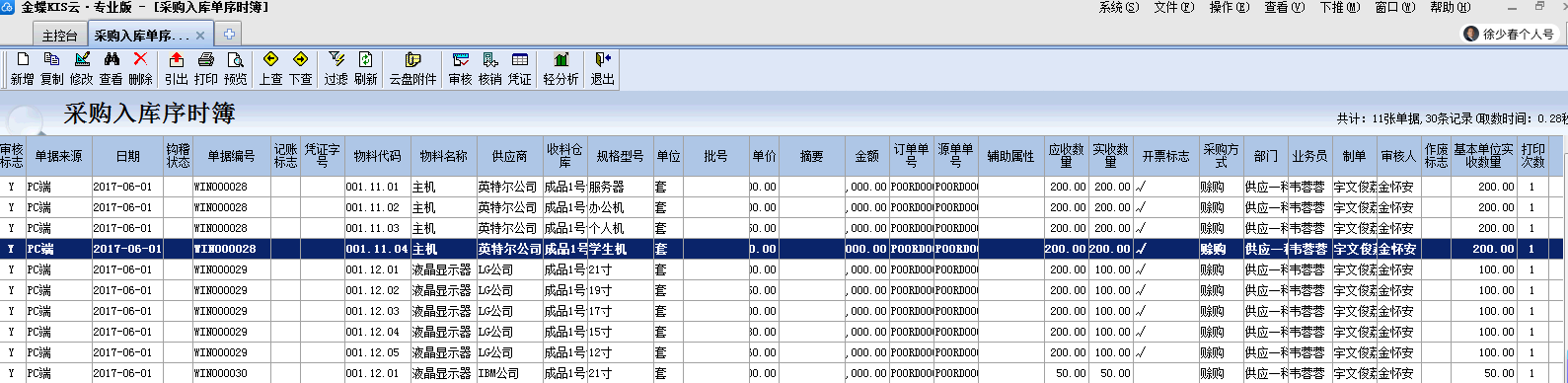
Task: Select the 个人机 specification cell
Action: point(620,228)
